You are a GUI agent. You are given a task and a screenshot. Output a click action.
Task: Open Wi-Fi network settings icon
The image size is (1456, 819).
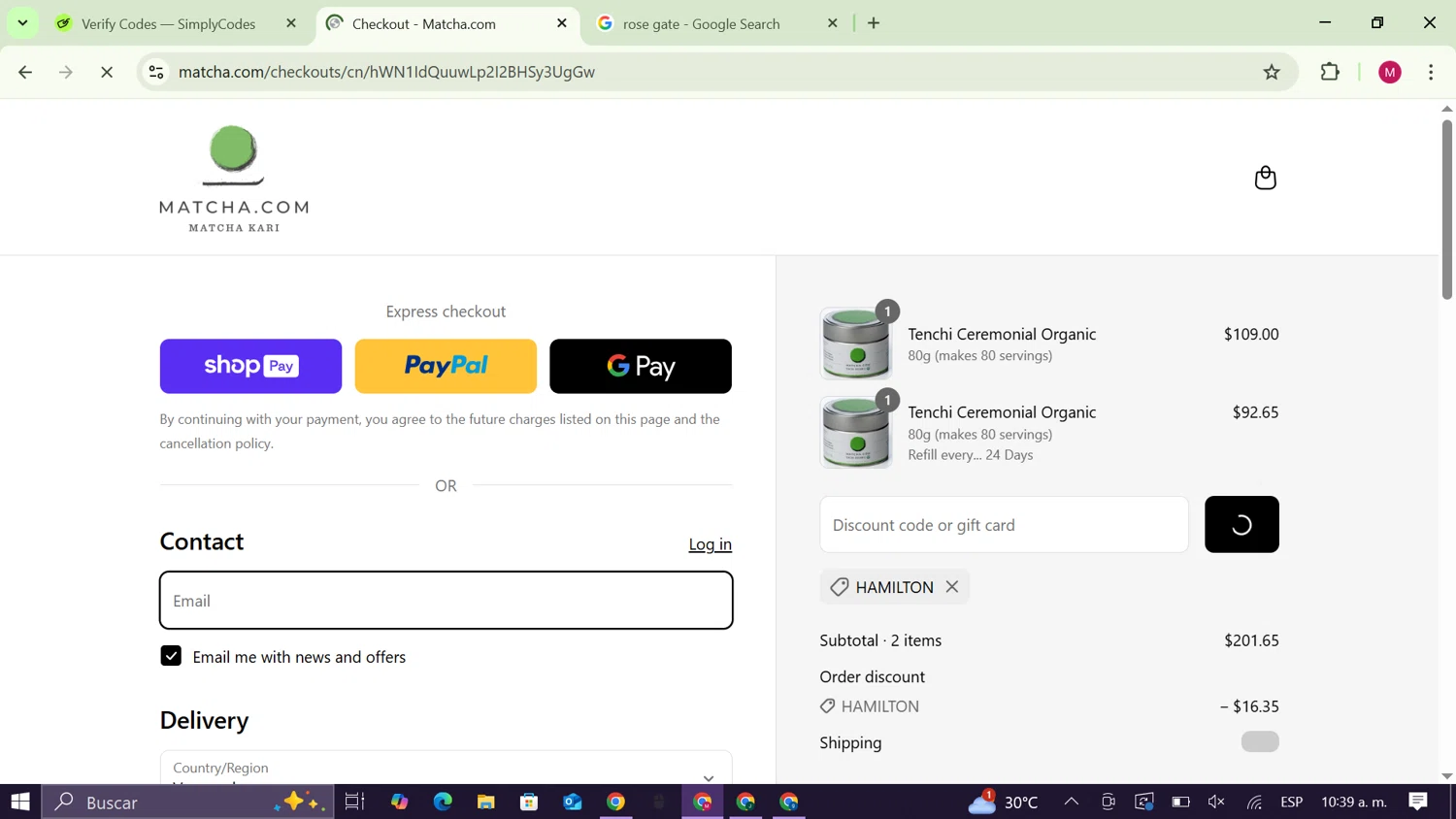pyautogui.click(x=1254, y=802)
